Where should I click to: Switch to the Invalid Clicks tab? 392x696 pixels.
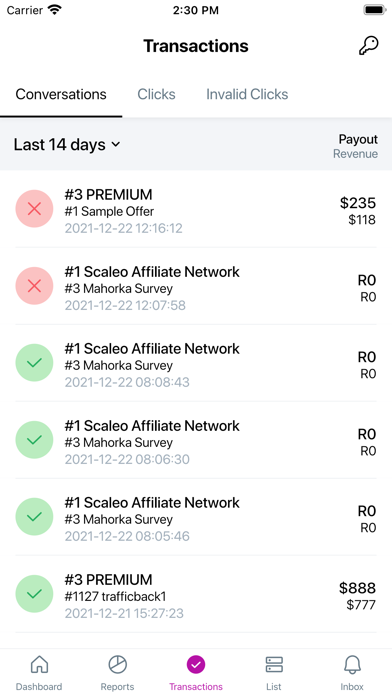247,94
